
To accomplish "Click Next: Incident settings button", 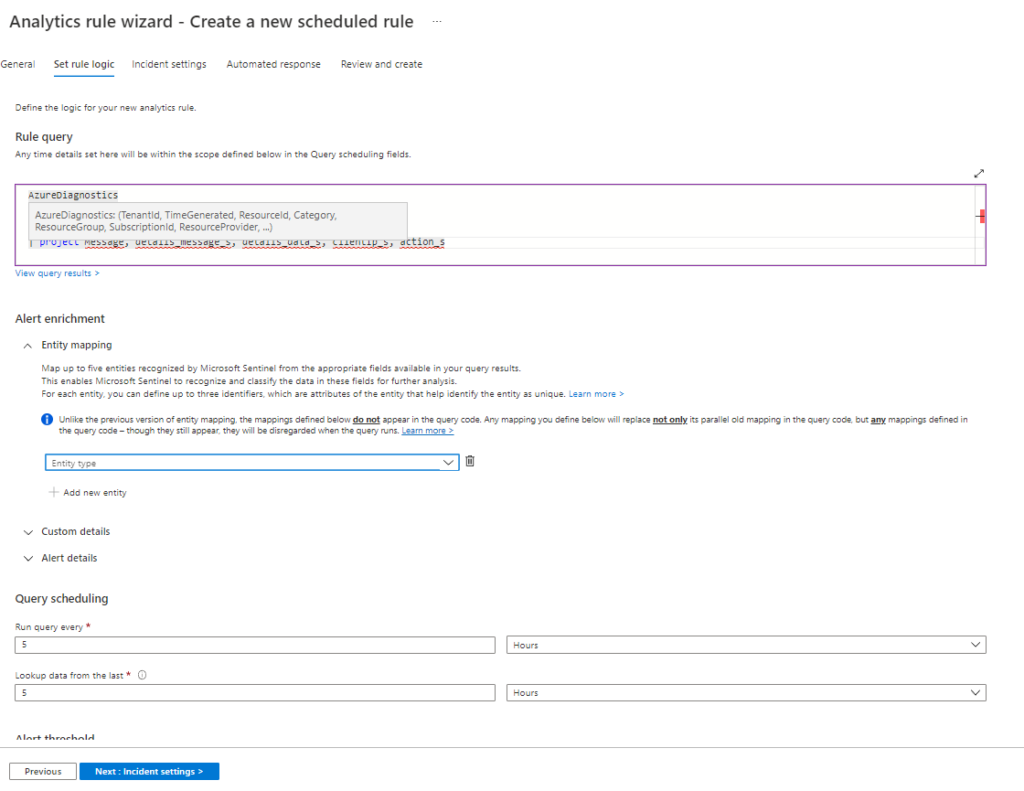I will tap(149, 771).
